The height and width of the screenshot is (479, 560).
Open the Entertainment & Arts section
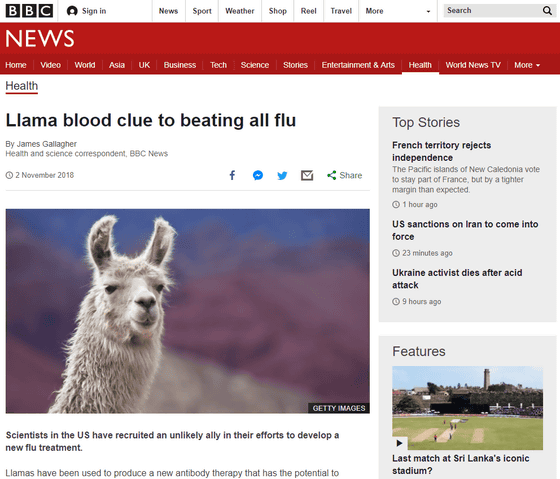click(358, 65)
